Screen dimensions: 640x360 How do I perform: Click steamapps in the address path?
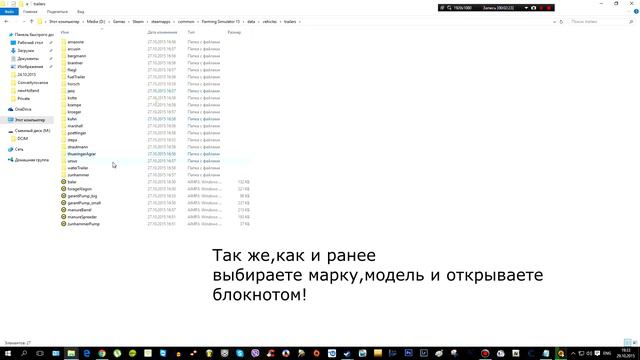(x=161, y=22)
